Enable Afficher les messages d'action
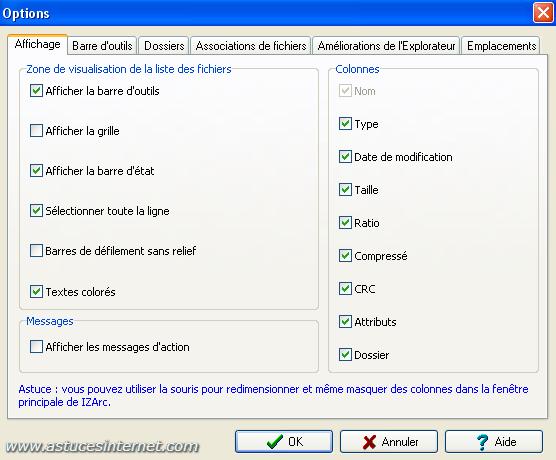This screenshot has height=460, width=556. tap(36, 347)
